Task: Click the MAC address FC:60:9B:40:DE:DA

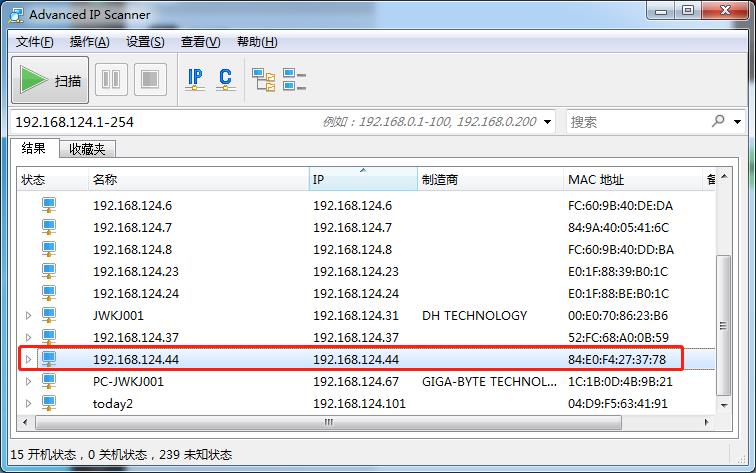Action: click(620, 206)
